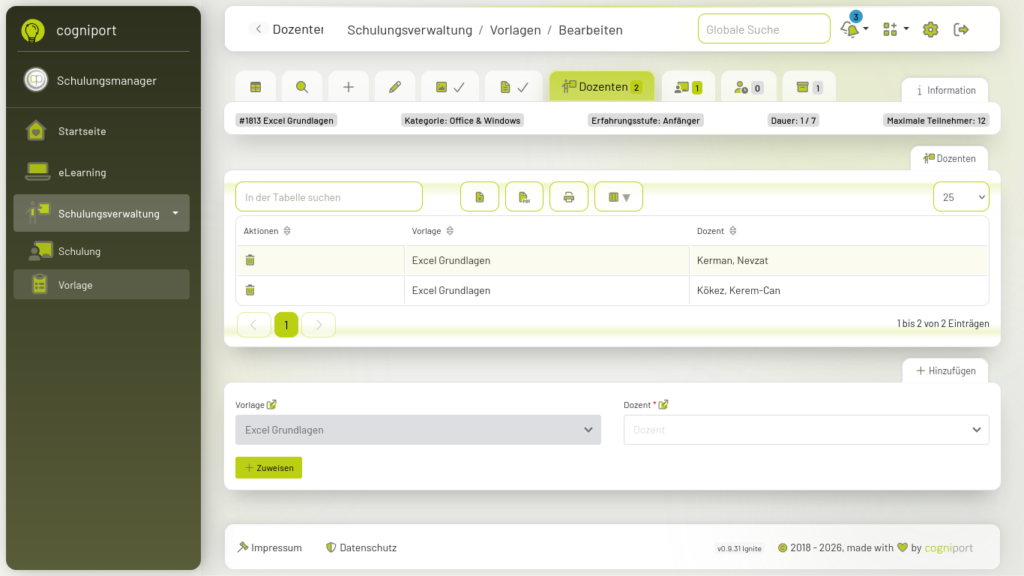
Task: Open the Vorlage 'Excel Grundlagen' dropdown
Action: click(418, 430)
